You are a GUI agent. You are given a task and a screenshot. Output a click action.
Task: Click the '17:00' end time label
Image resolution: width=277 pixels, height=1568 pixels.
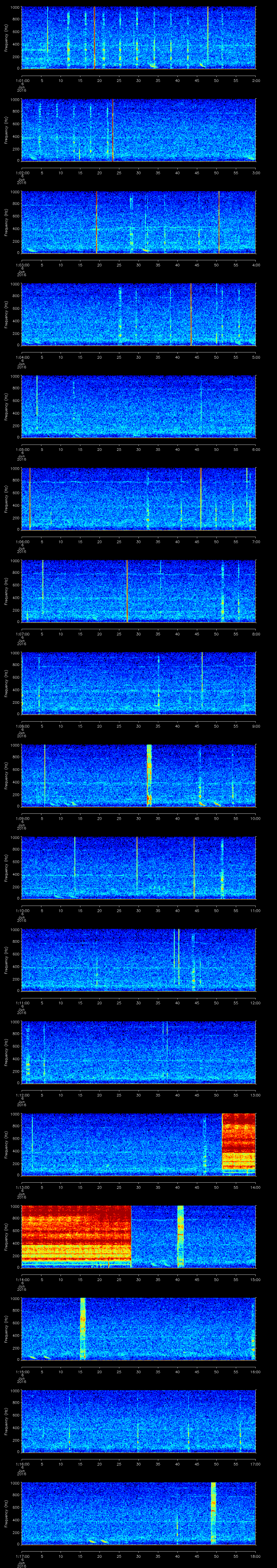(255, 1464)
